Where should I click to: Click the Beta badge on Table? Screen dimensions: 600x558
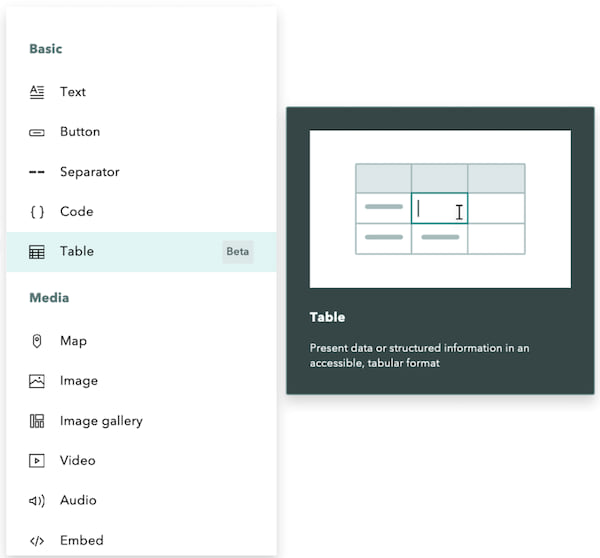(x=238, y=251)
